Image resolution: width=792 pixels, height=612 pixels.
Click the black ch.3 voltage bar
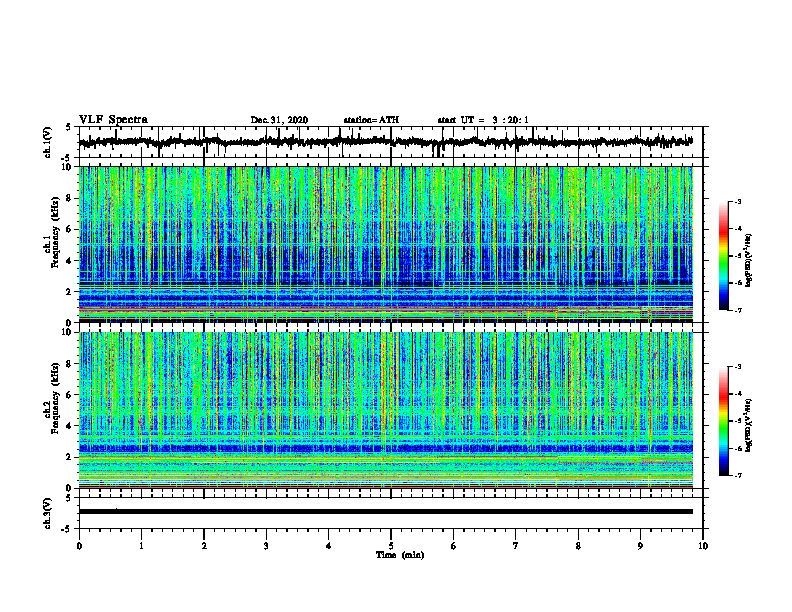tap(385, 512)
